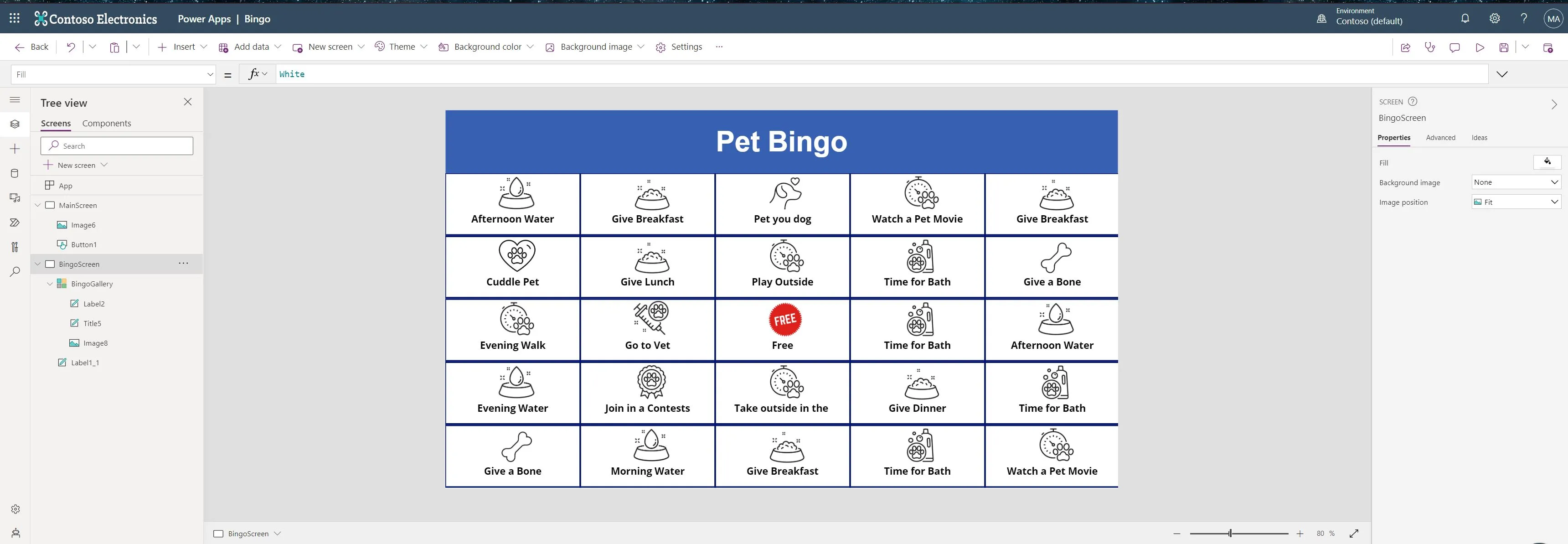Image resolution: width=1568 pixels, height=544 pixels.
Task: Click New screen in Tree view
Action: coord(76,165)
